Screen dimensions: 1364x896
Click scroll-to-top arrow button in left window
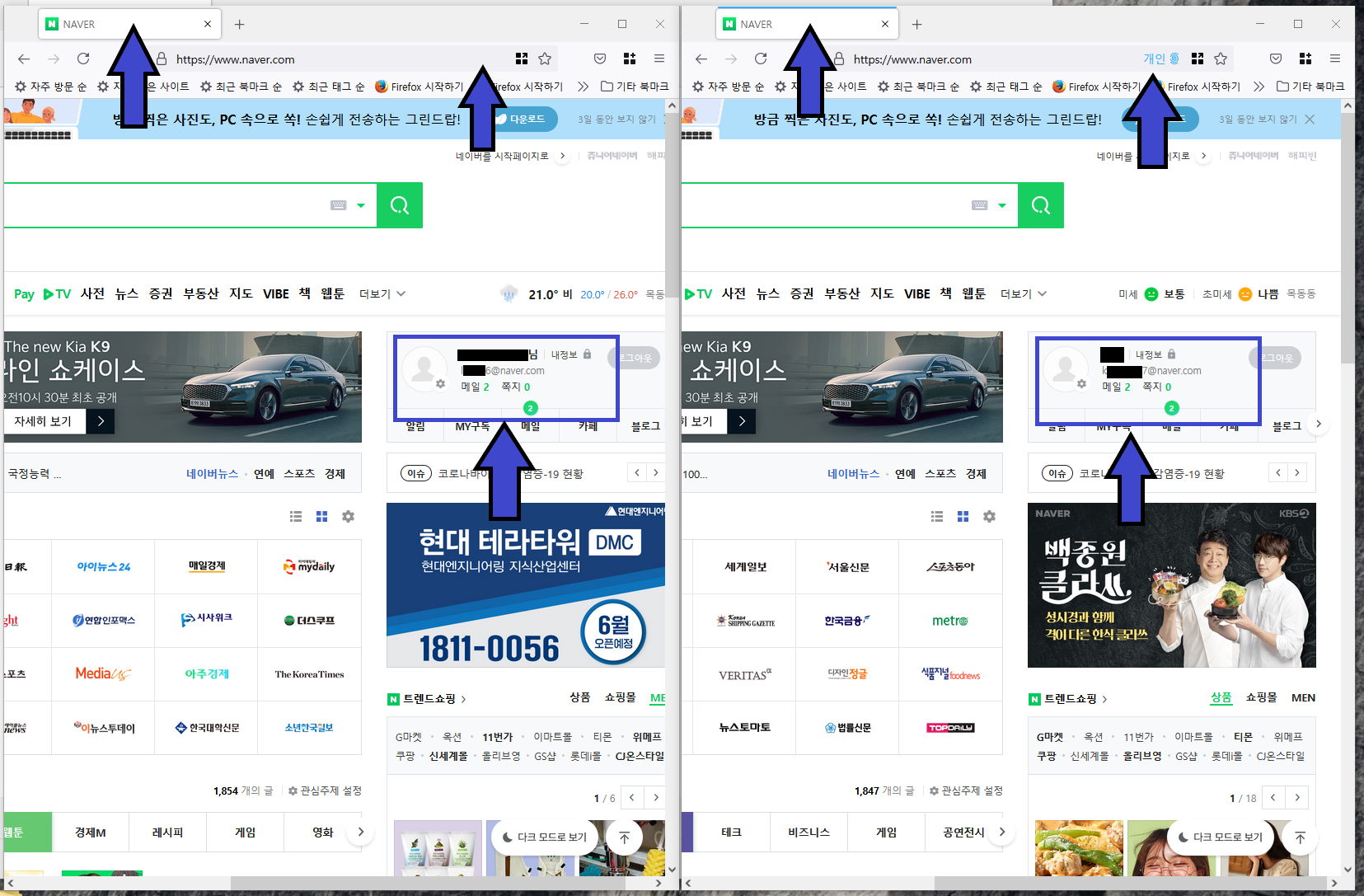[625, 837]
